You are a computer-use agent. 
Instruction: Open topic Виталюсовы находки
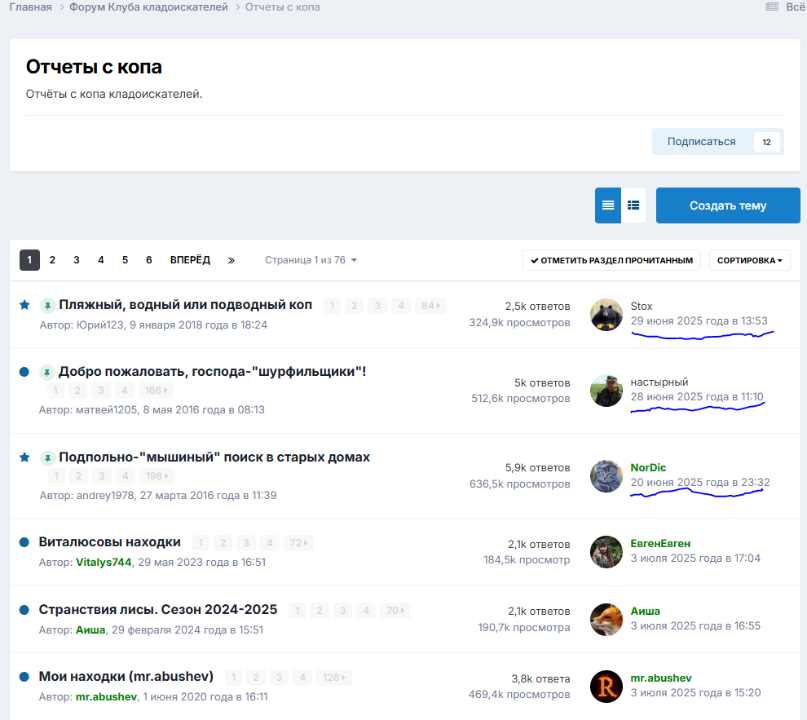point(110,542)
